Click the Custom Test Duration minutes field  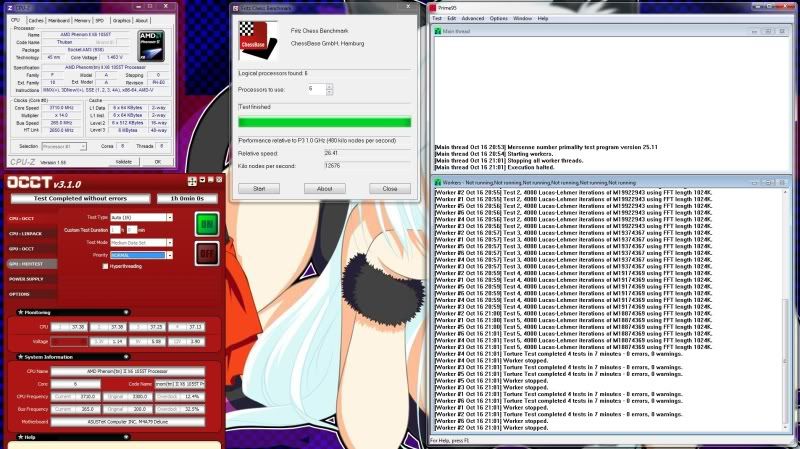point(132,230)
